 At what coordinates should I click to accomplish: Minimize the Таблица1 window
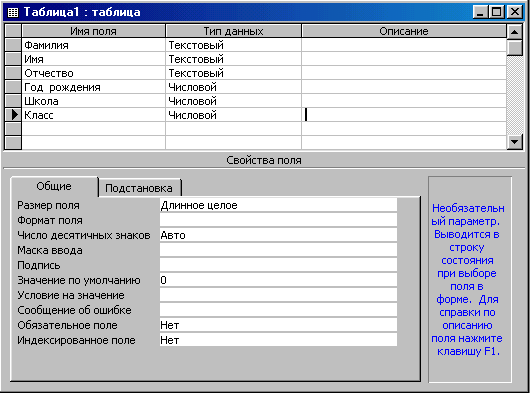coord(480,12)
